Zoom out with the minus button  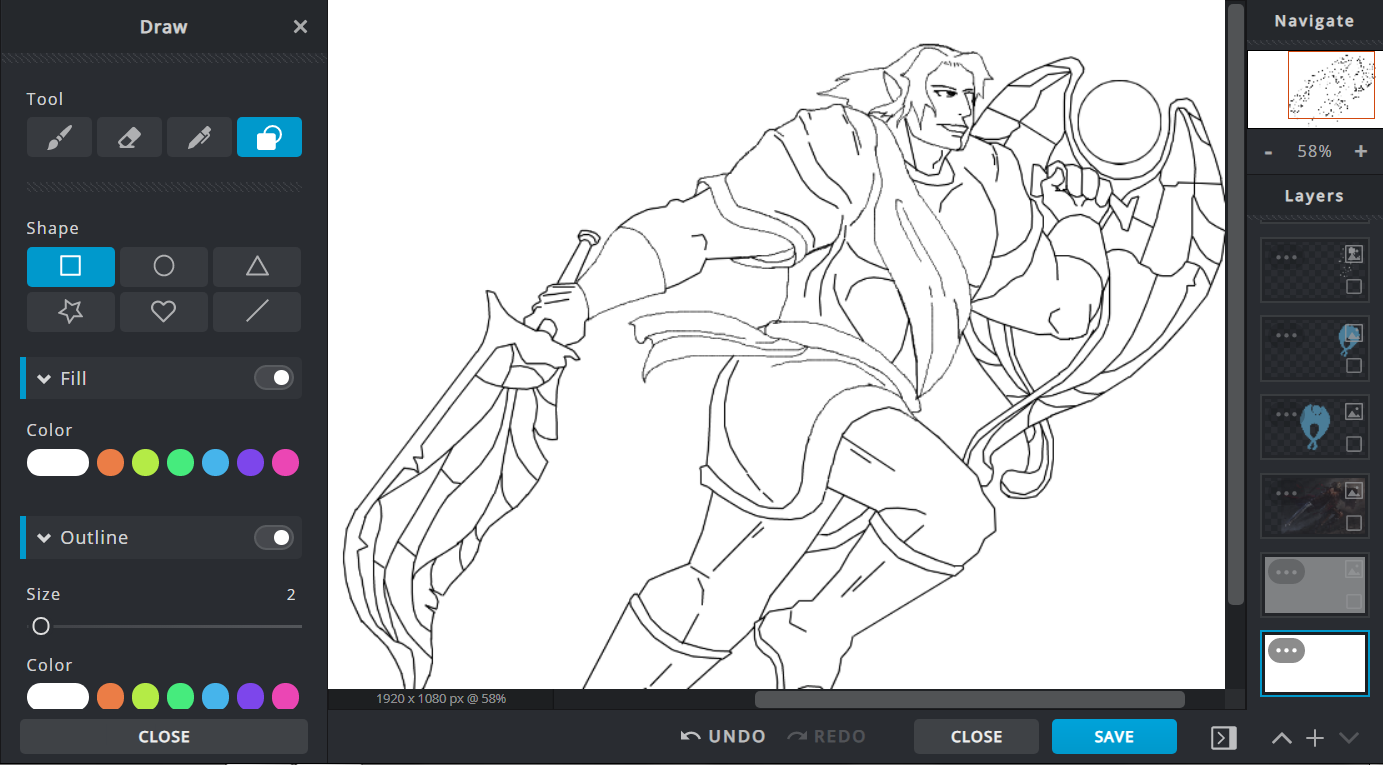[1268, 152]
